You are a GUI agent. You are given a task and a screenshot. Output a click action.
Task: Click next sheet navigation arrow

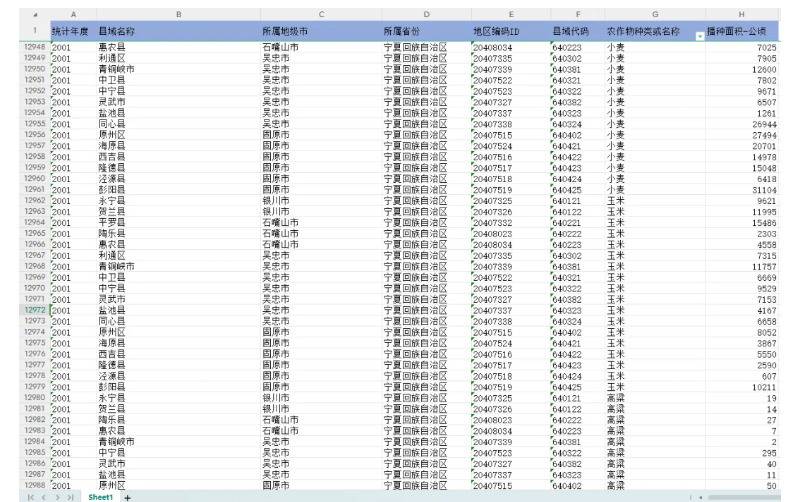pos(57,497)
